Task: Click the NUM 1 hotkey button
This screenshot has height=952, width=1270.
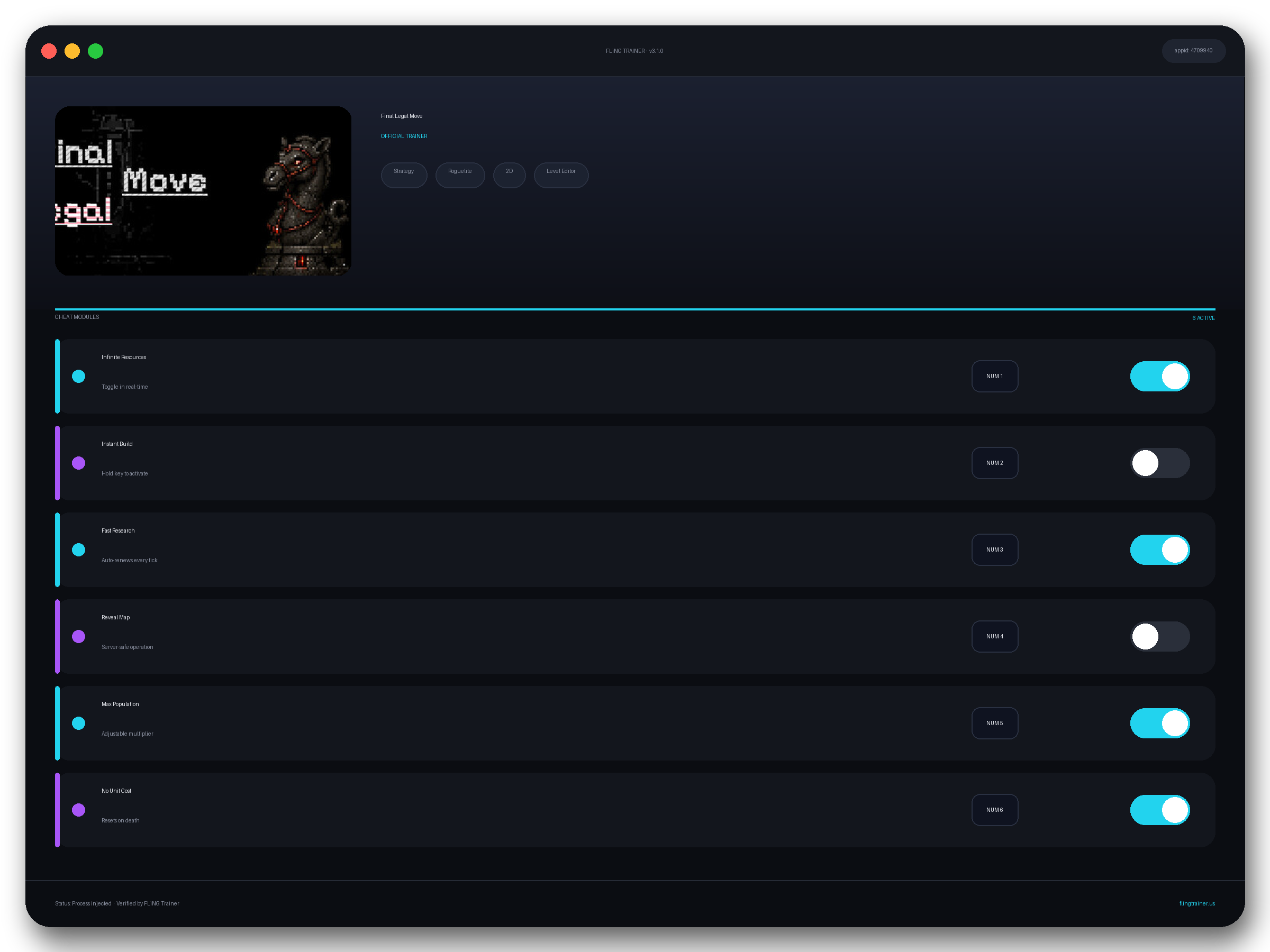Action: click(994, 377)
